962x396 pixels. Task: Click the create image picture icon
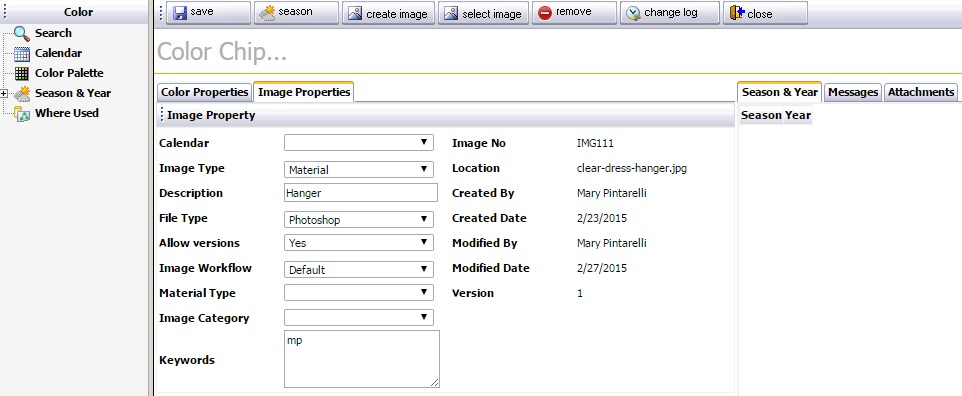tap(355, 13)
